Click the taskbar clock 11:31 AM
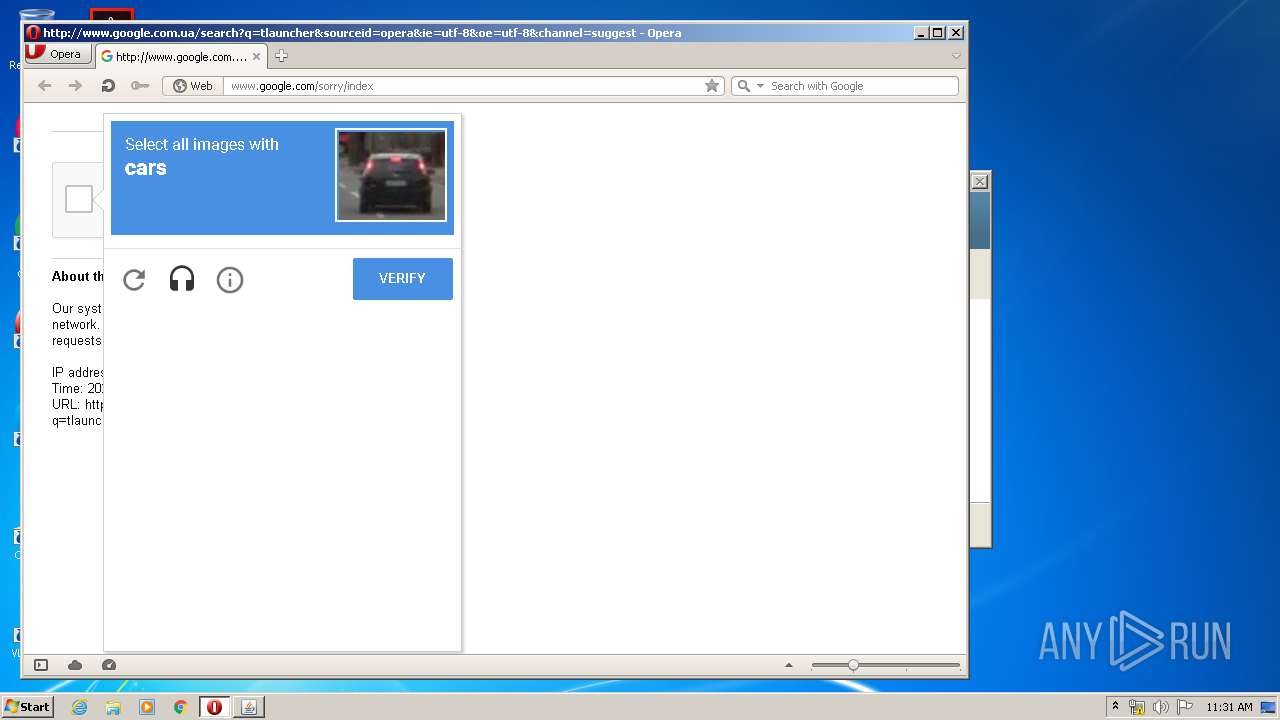The height and width of the screenshot is (720, 1280). tap(1229, 707)
